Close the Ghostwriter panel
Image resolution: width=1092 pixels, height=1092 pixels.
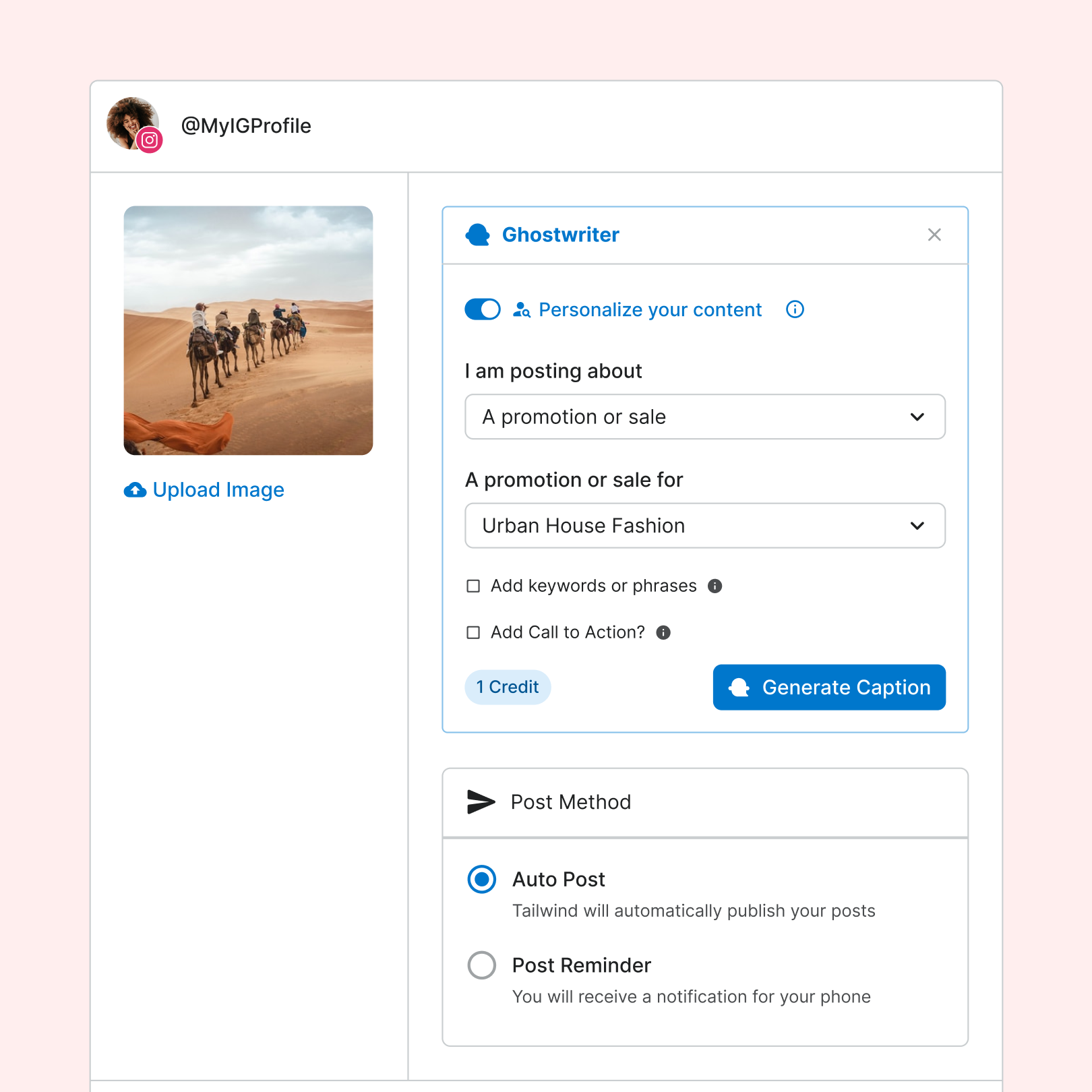(934, 235)
